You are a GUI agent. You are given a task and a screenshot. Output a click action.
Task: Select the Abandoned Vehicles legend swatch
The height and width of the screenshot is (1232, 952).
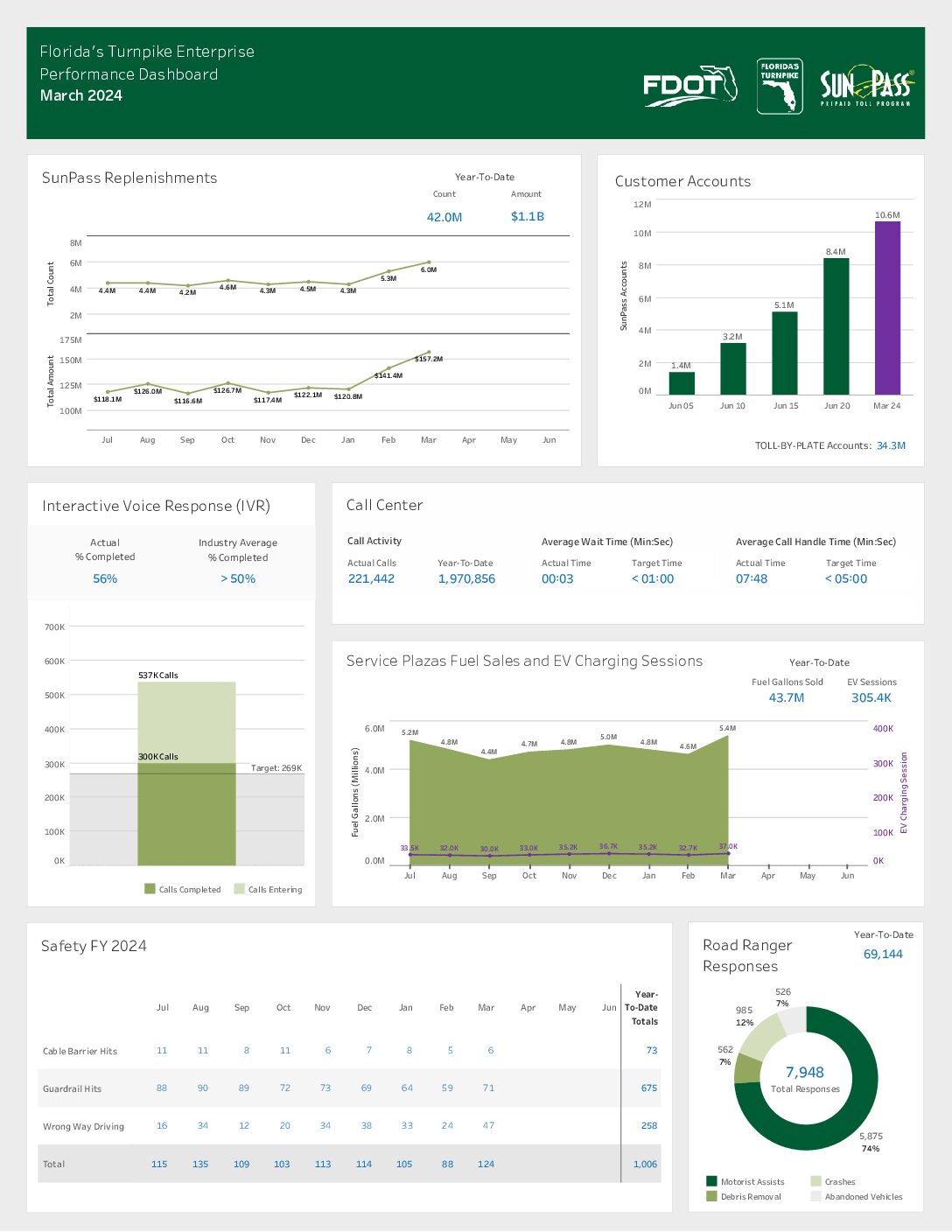815,1196
